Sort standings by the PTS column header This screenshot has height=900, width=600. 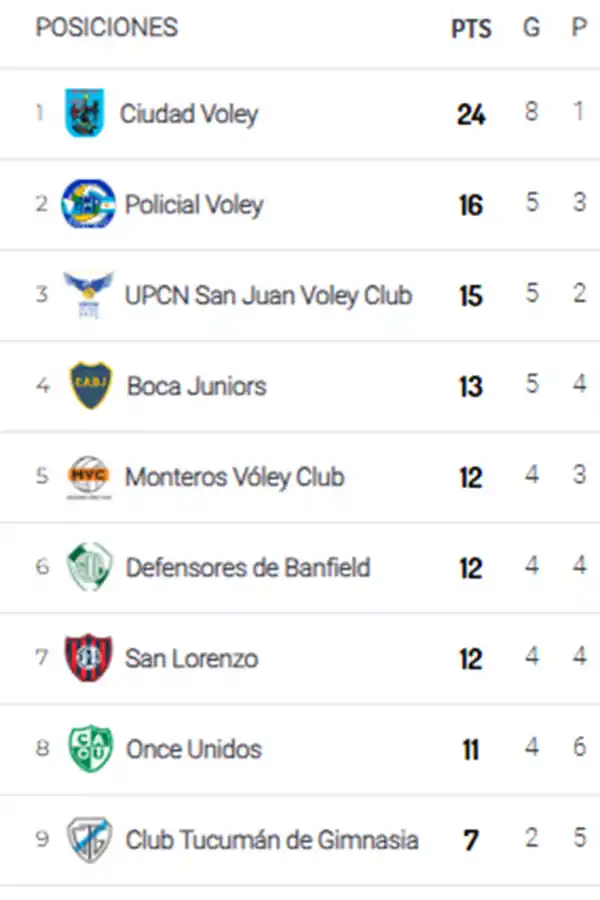[470, 29]
